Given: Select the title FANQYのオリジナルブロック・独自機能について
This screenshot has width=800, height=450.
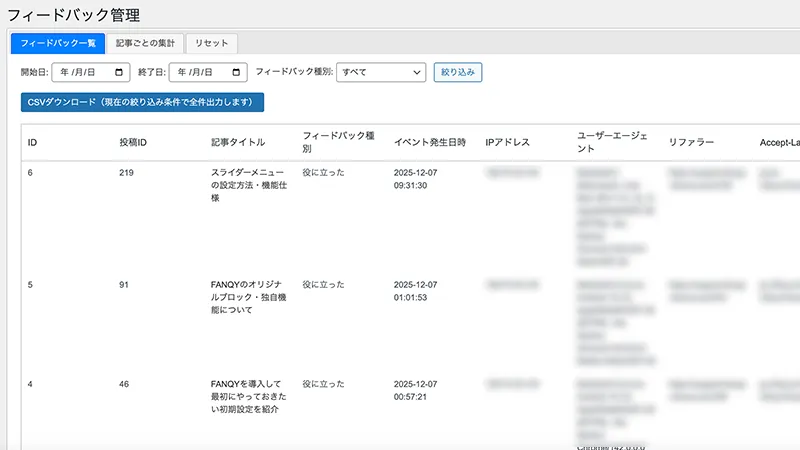Looking at the screenshot, I should [x=248, y=297].
